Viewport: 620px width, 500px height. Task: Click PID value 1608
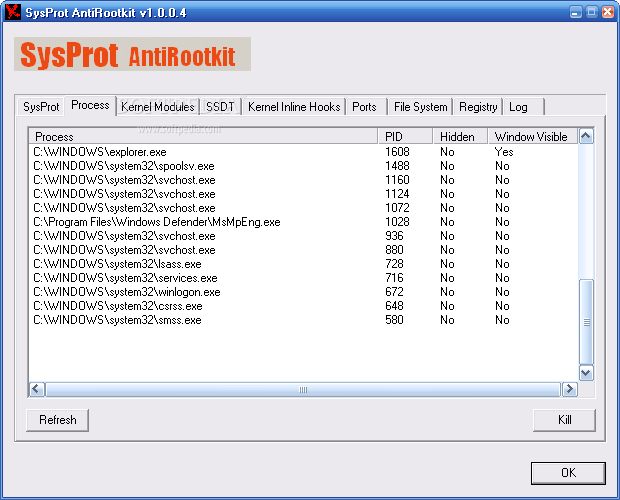397,152
